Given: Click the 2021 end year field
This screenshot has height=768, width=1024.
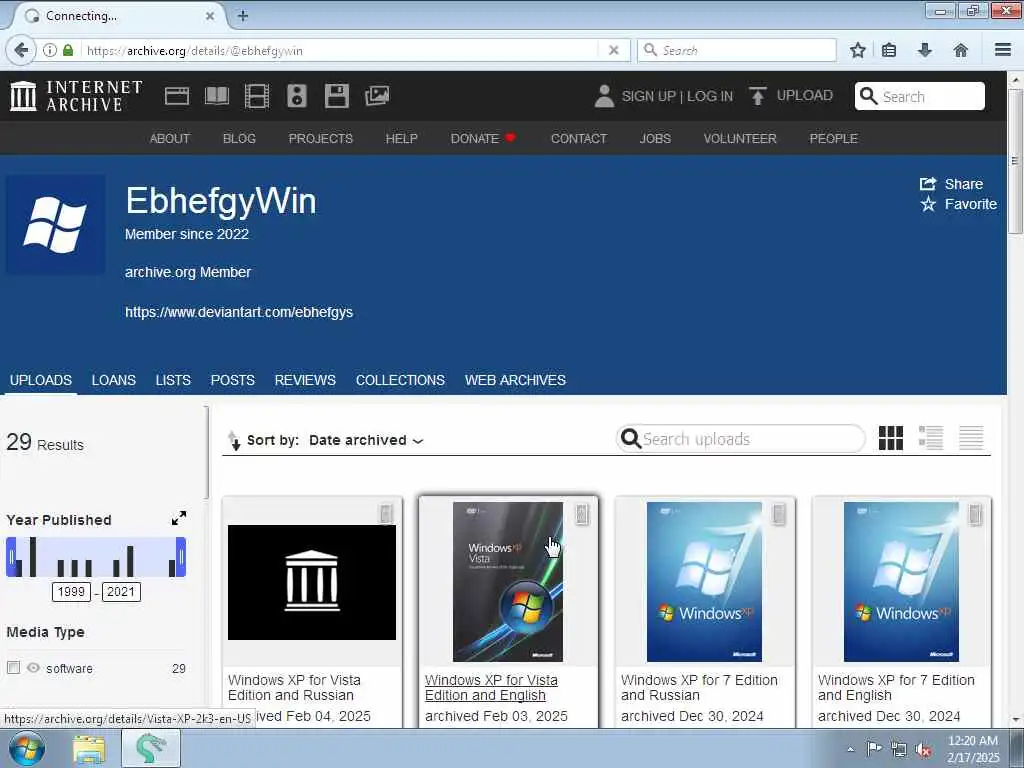Looking at the screenshot, I should 121,592.
